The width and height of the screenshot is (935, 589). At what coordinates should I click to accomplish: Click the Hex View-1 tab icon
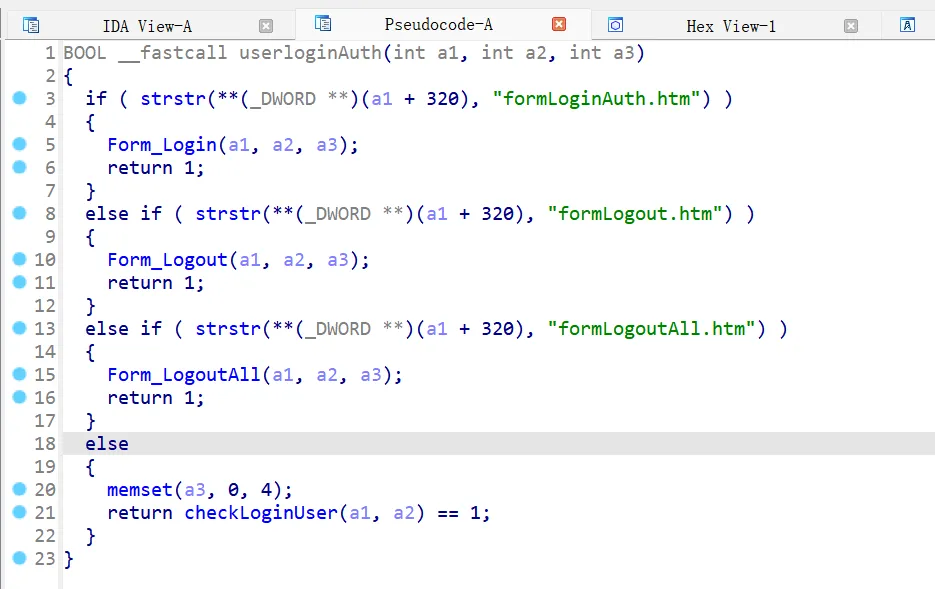(x=616, y=25)
